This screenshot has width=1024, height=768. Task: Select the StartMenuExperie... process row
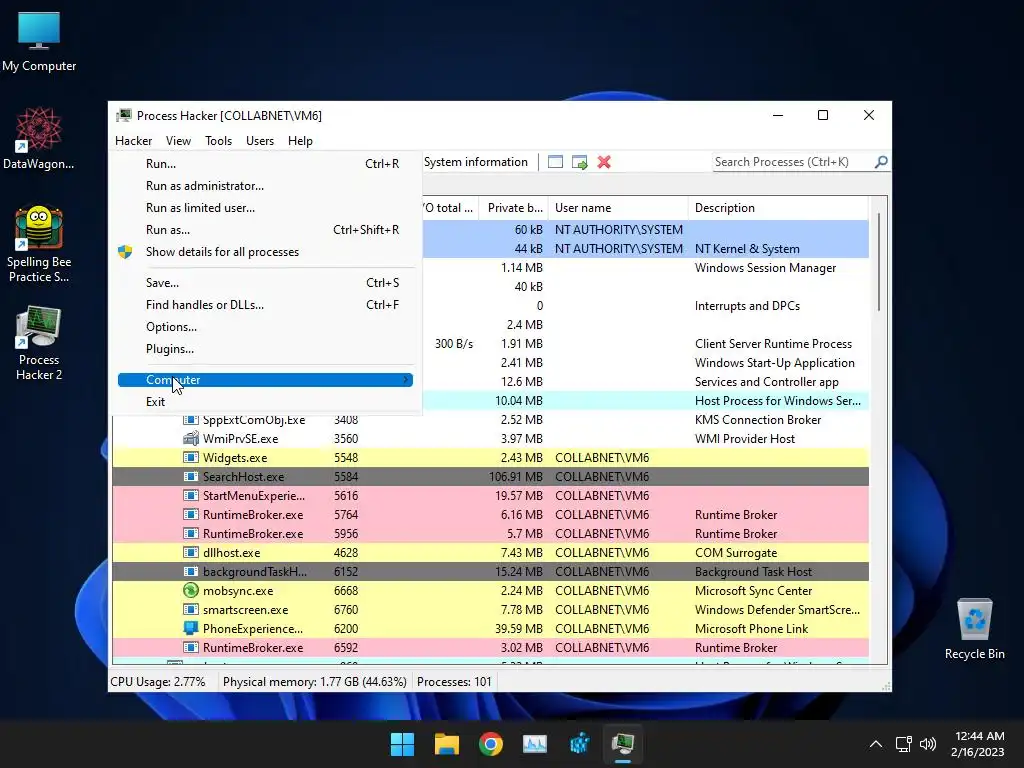point(490,496)
